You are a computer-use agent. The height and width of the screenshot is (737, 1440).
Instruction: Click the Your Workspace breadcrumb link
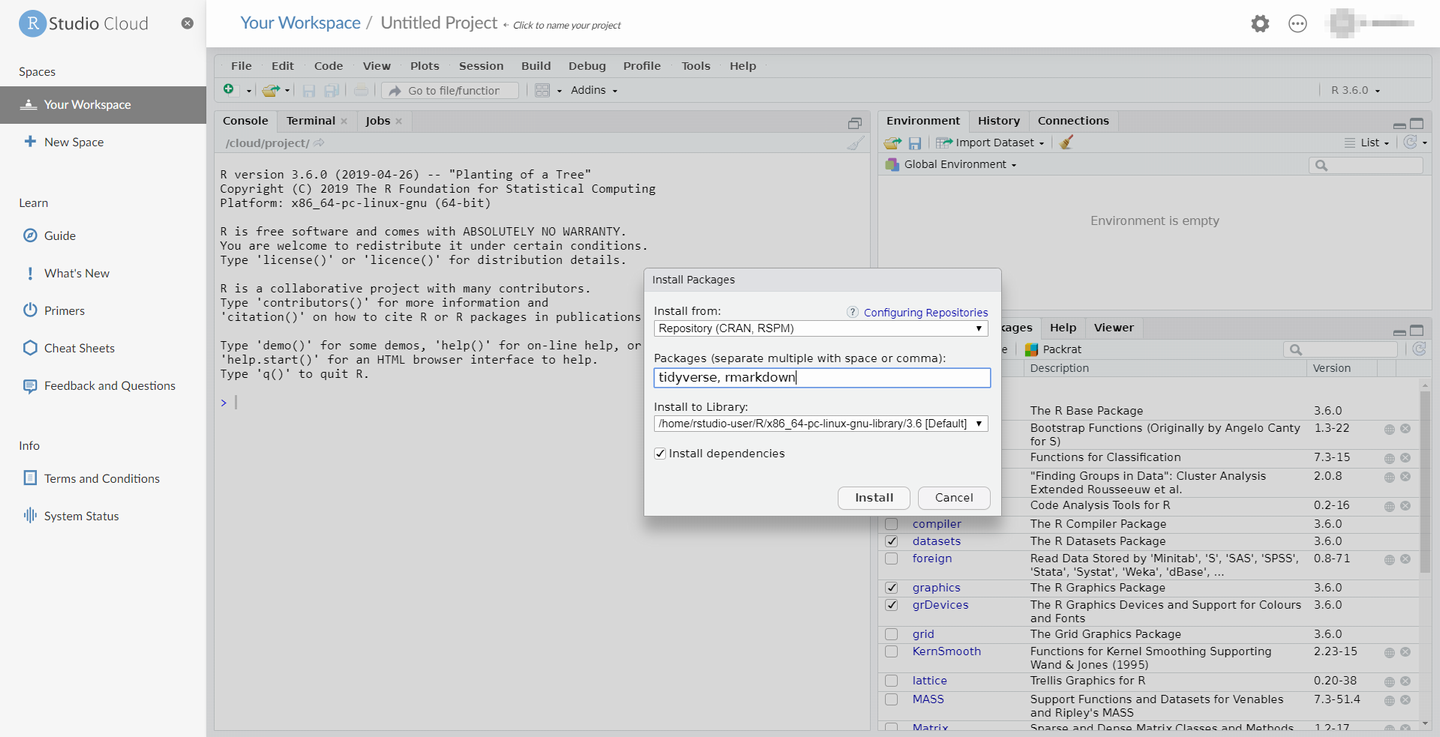click(300, 22)
